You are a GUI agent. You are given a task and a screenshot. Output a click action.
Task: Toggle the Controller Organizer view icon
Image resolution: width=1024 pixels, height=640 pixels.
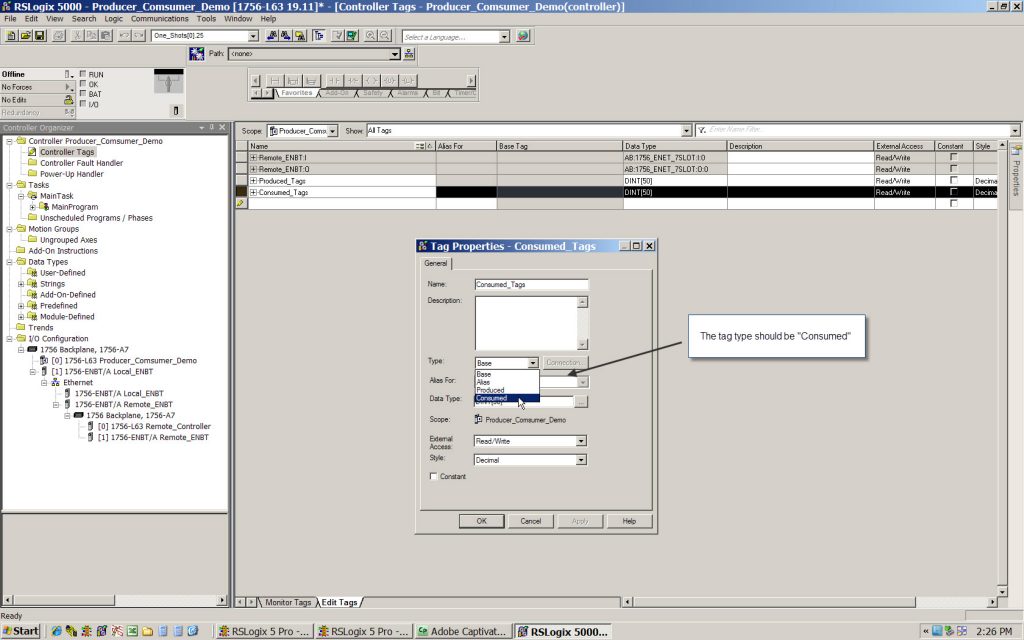tap(319, 36)
